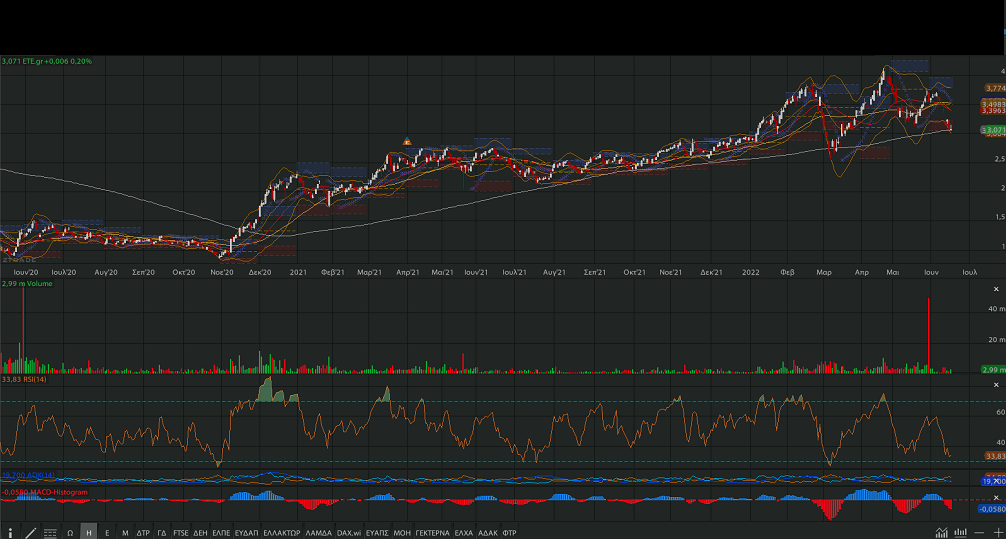
Task: Close the RSI(14) indicator panel
Action: click(996, 384)
